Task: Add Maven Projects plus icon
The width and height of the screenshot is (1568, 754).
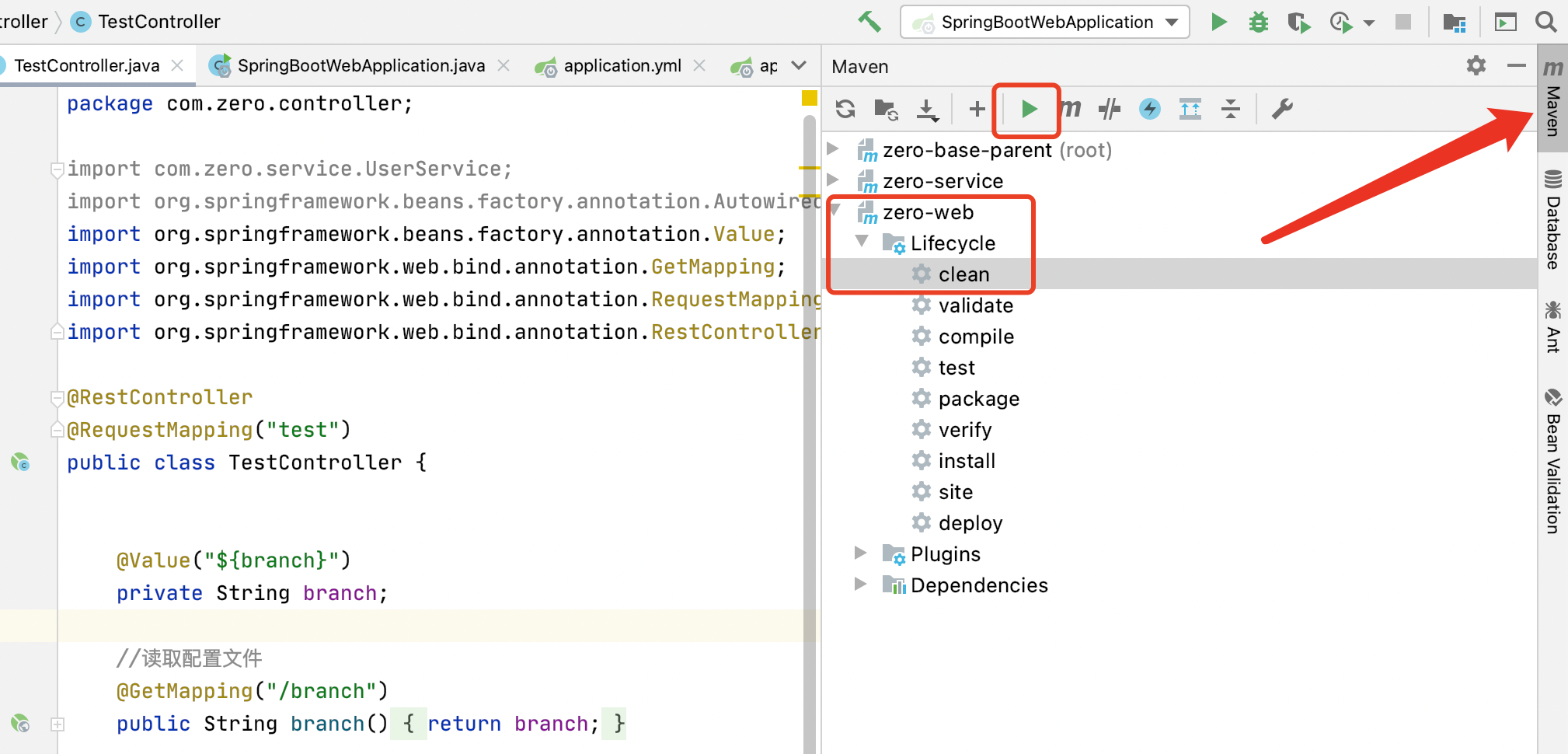Action: (977, 109)
